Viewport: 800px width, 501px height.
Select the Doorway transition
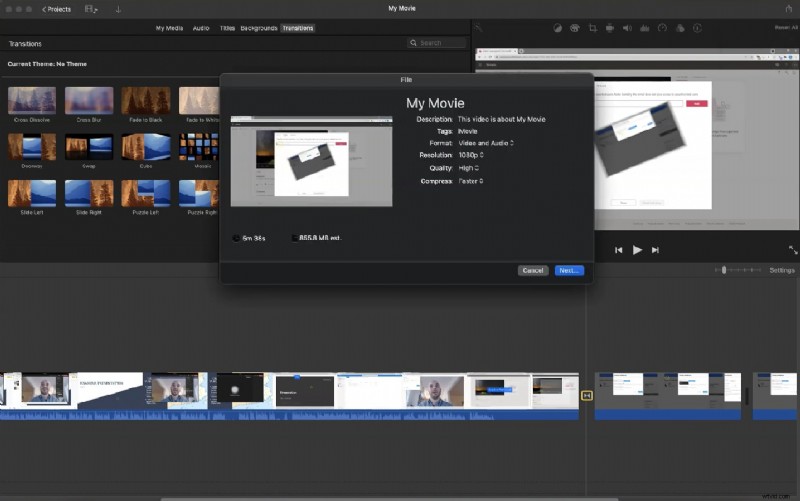pyautogui.click(x=32, y=147)
